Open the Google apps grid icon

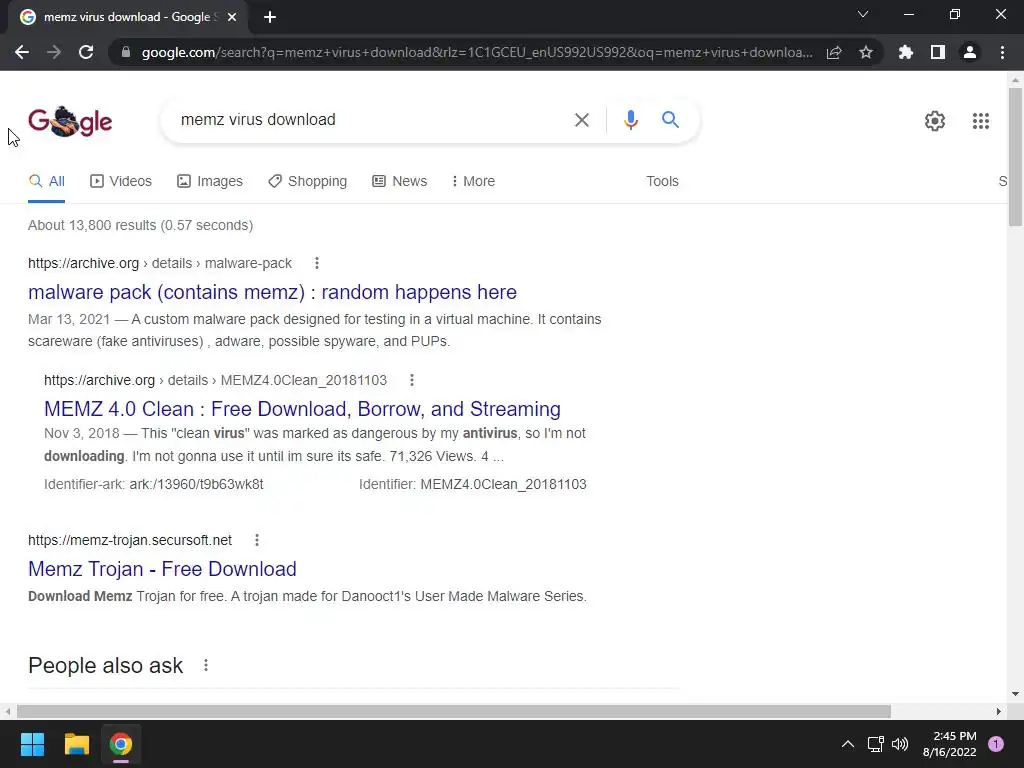click(980, 121)
